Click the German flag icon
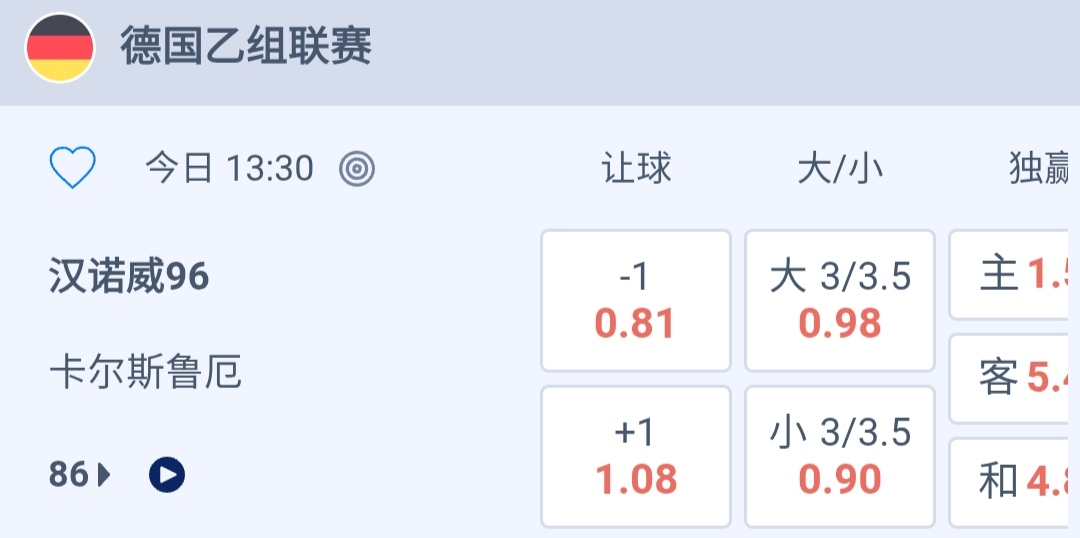 point(60,47)
